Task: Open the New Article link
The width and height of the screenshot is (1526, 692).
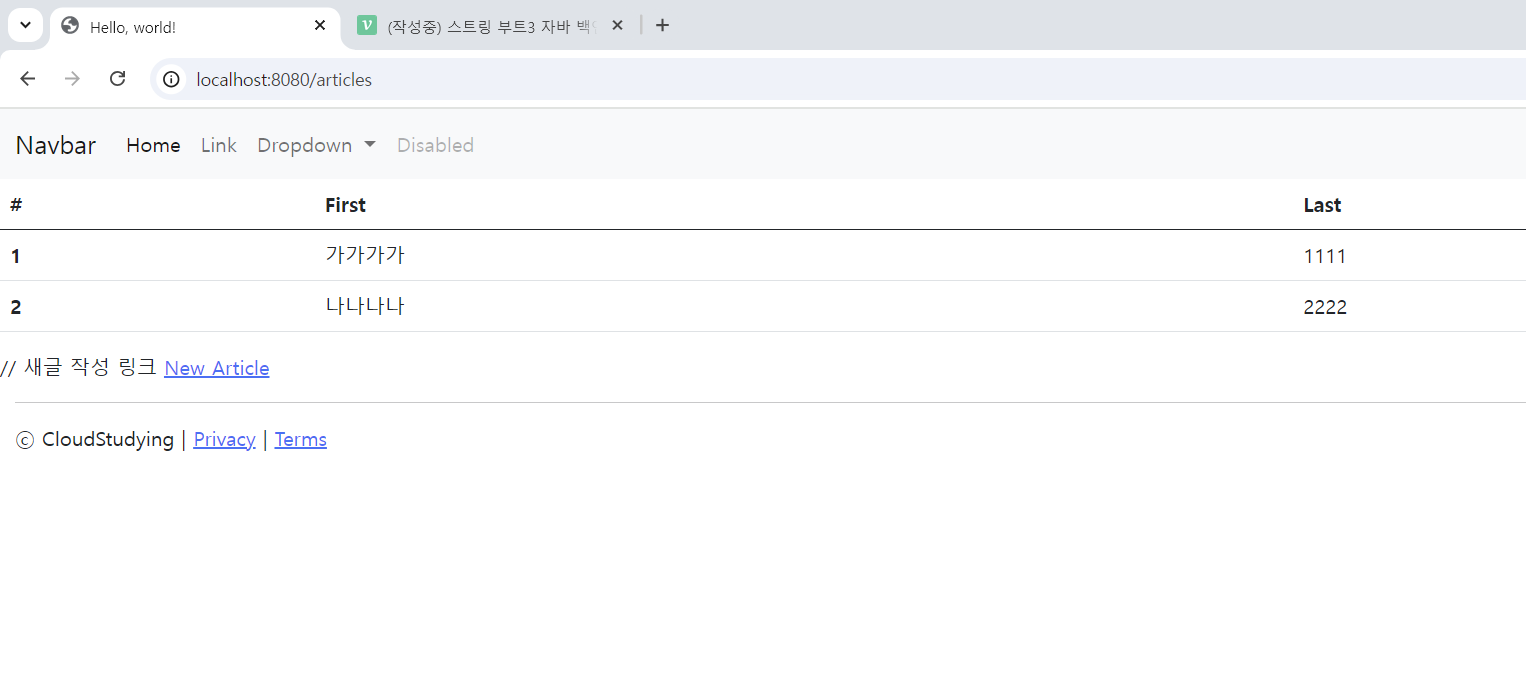Action: pos(217,368)
